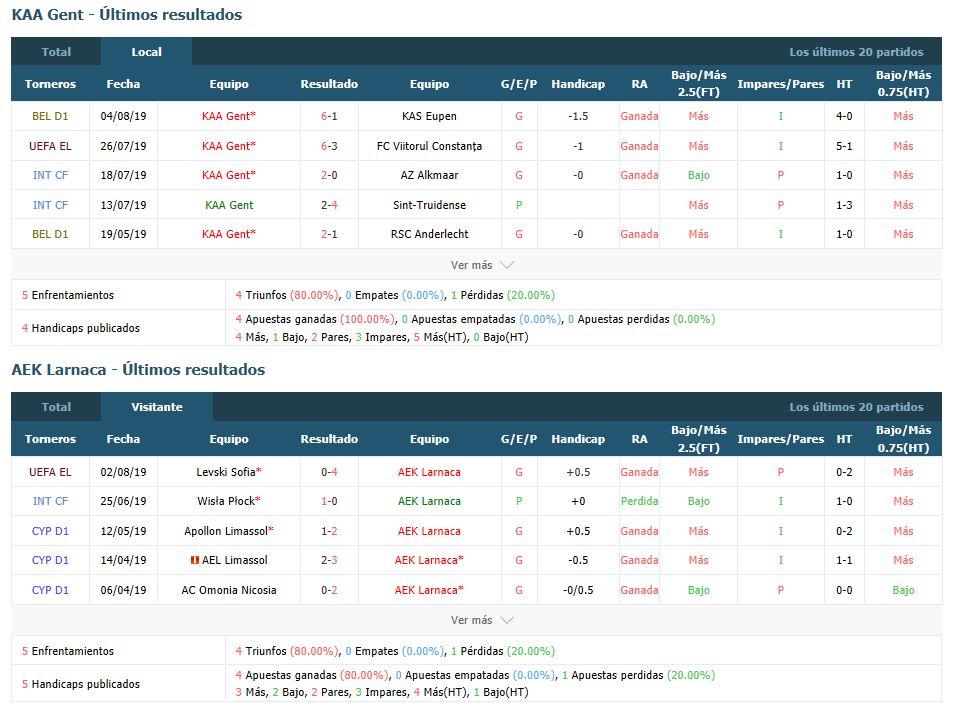Click the Fecha header in the AEK Larnaca table
This screenshot has height=716, width=960.
123,439
